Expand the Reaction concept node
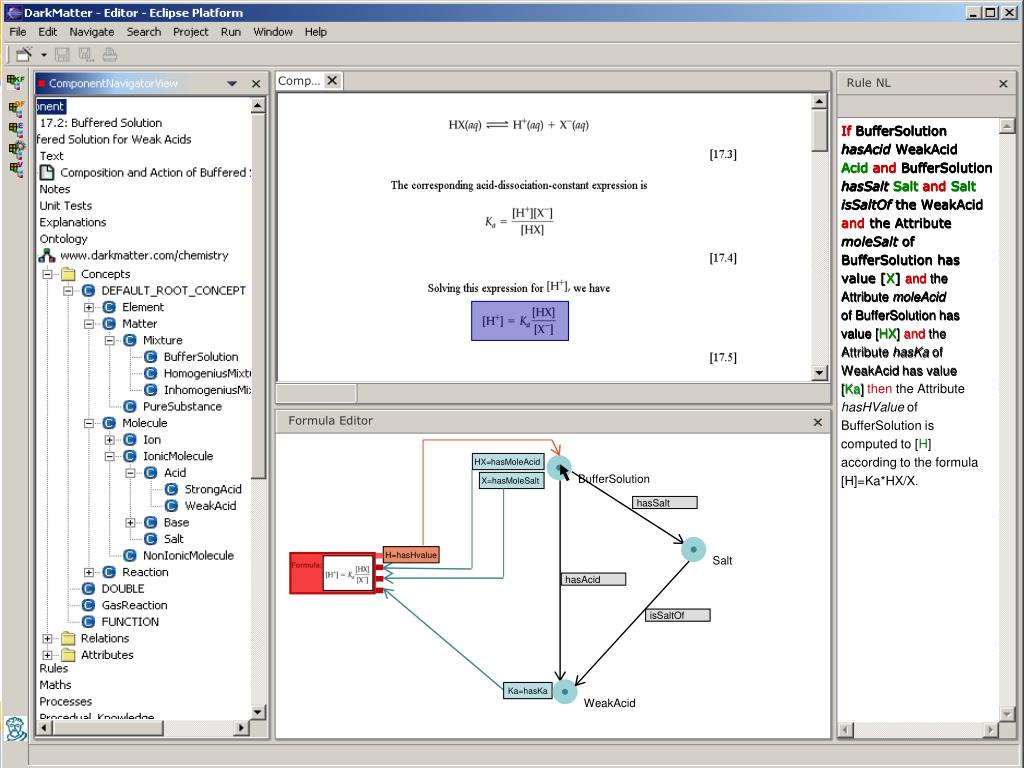This screenshot has width=1024, height=768. point(89,572)
